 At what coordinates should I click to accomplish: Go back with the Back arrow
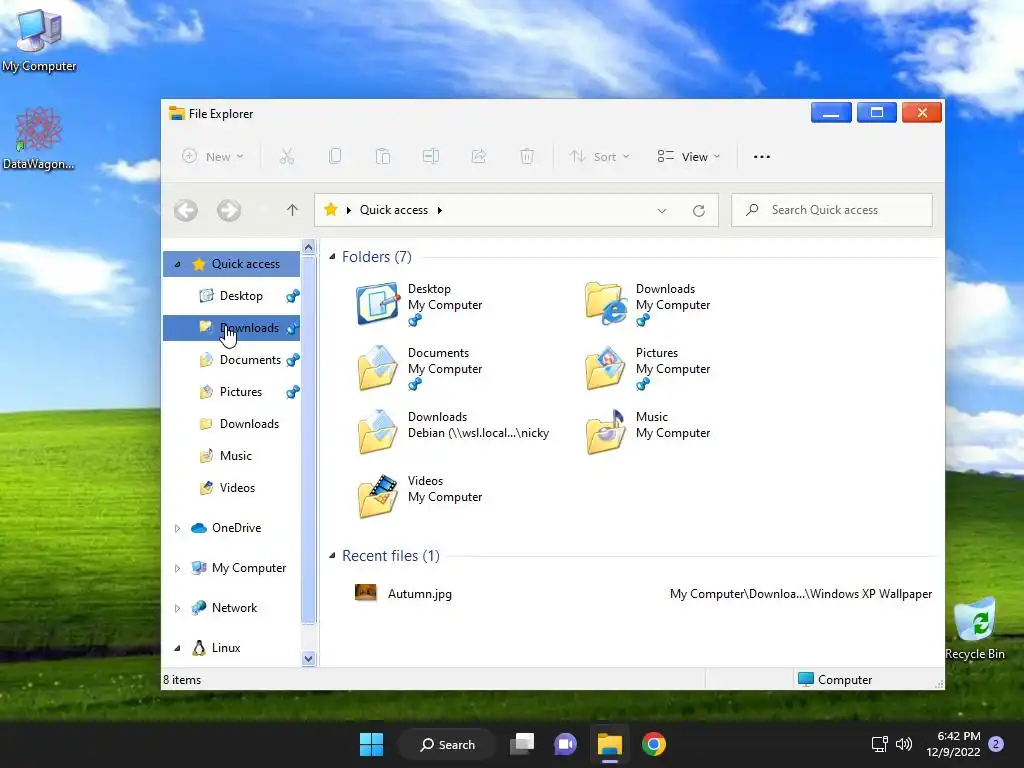[186, 210]
